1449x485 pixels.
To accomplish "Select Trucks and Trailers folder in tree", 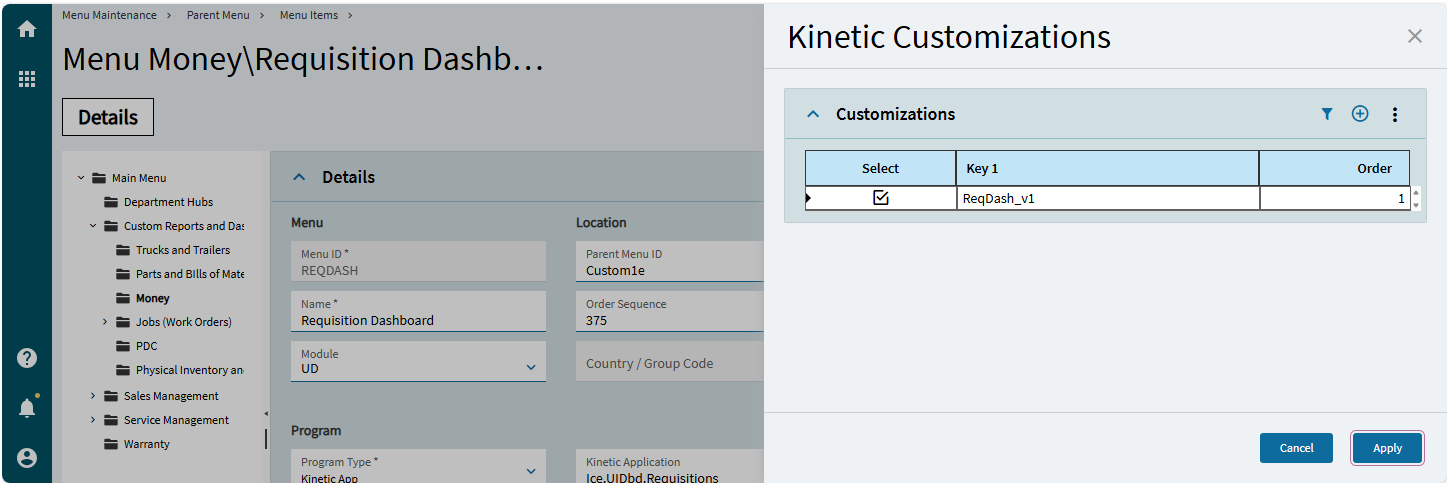I will [182, 250].
